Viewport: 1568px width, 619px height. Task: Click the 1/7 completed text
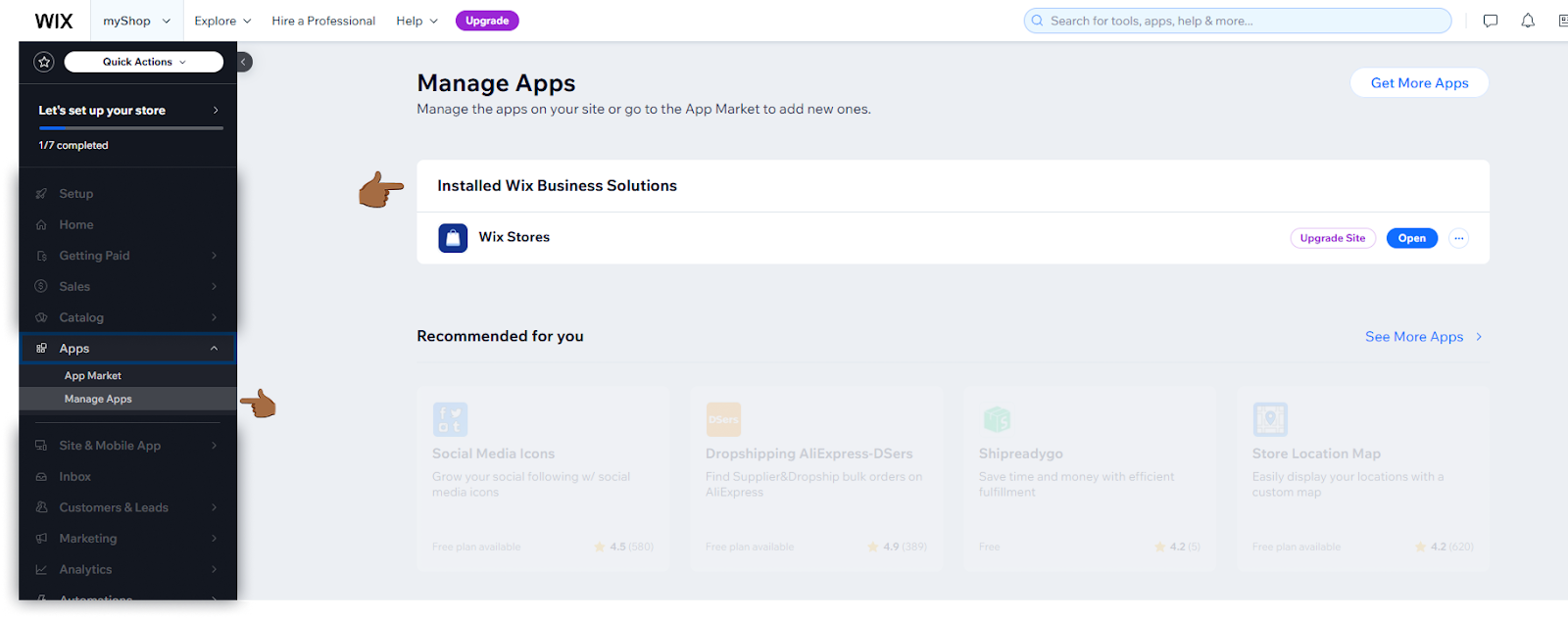pos(73,145)
